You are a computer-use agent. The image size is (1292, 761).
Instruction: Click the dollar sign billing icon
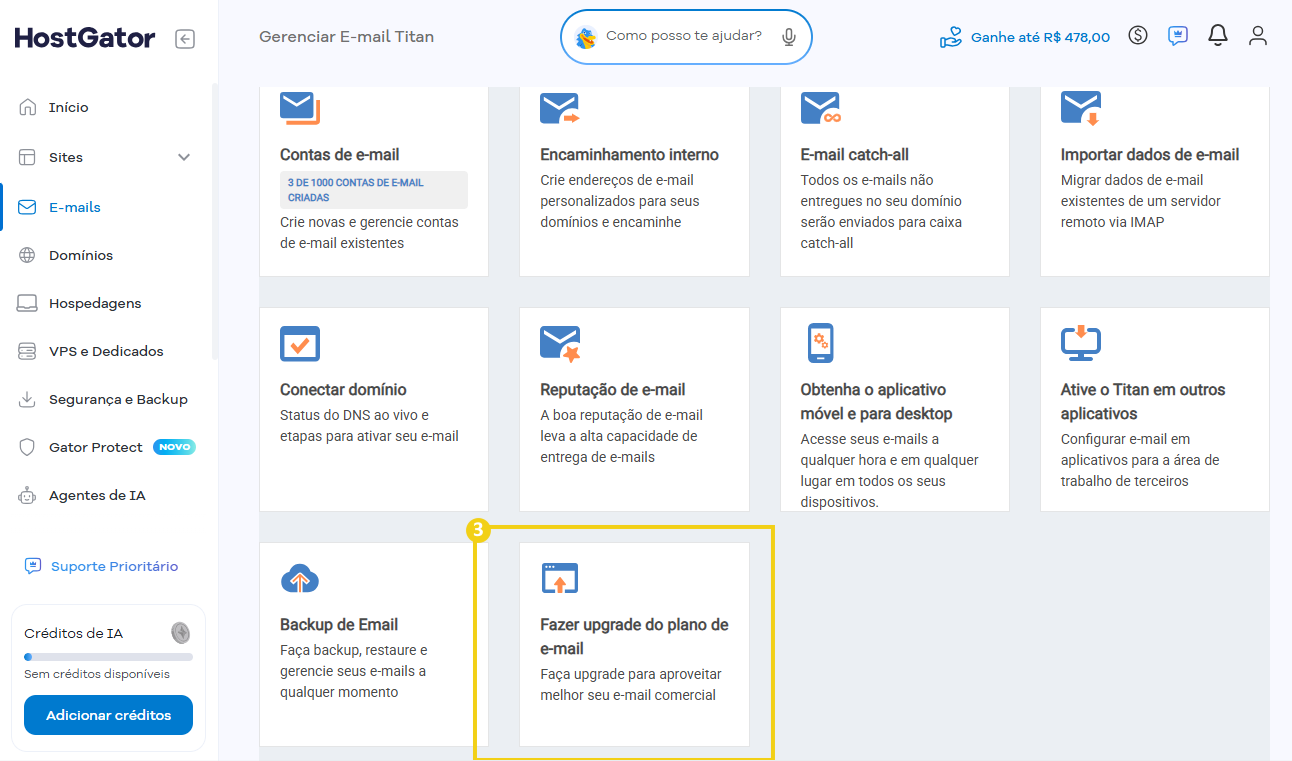point(1138,36)
